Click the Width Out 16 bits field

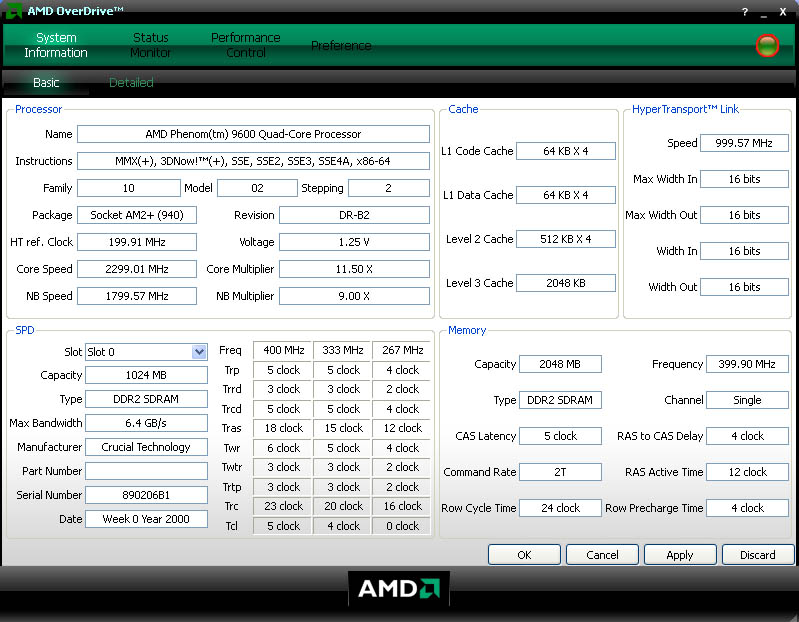tap(744, 287)
